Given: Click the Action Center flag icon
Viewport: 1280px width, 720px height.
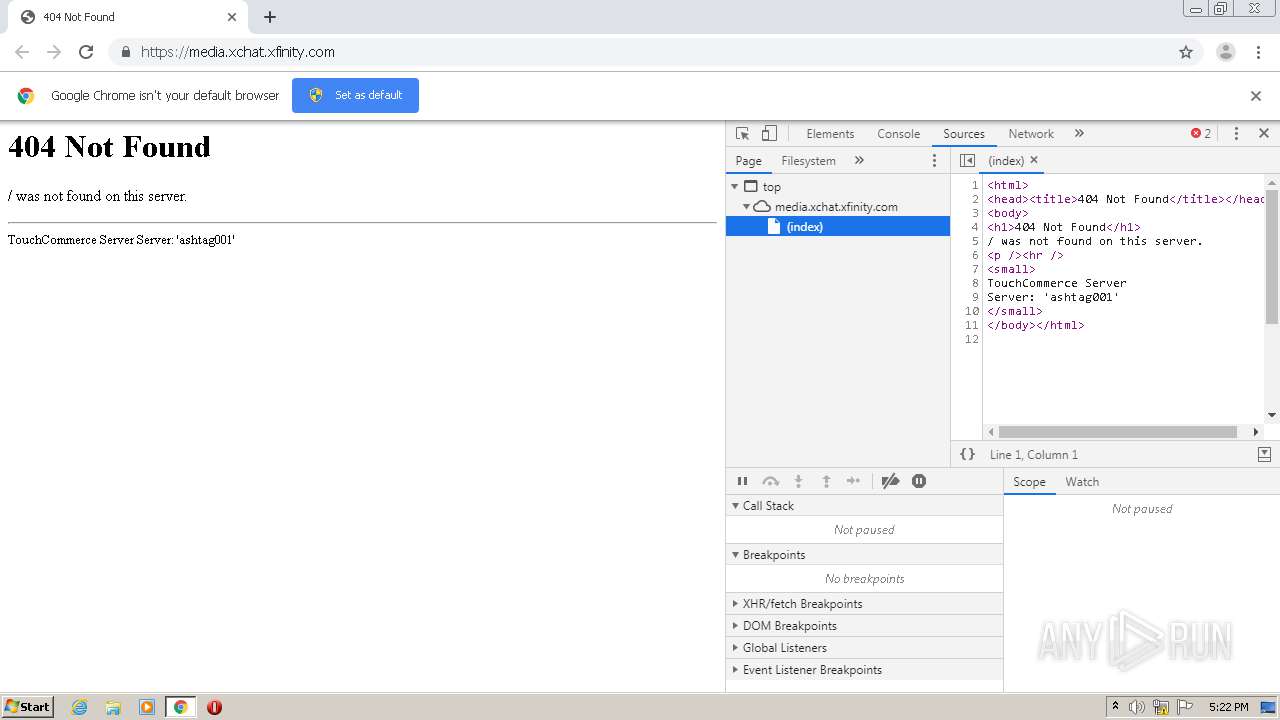Looking at the screenshot, I should point(1186,707).
